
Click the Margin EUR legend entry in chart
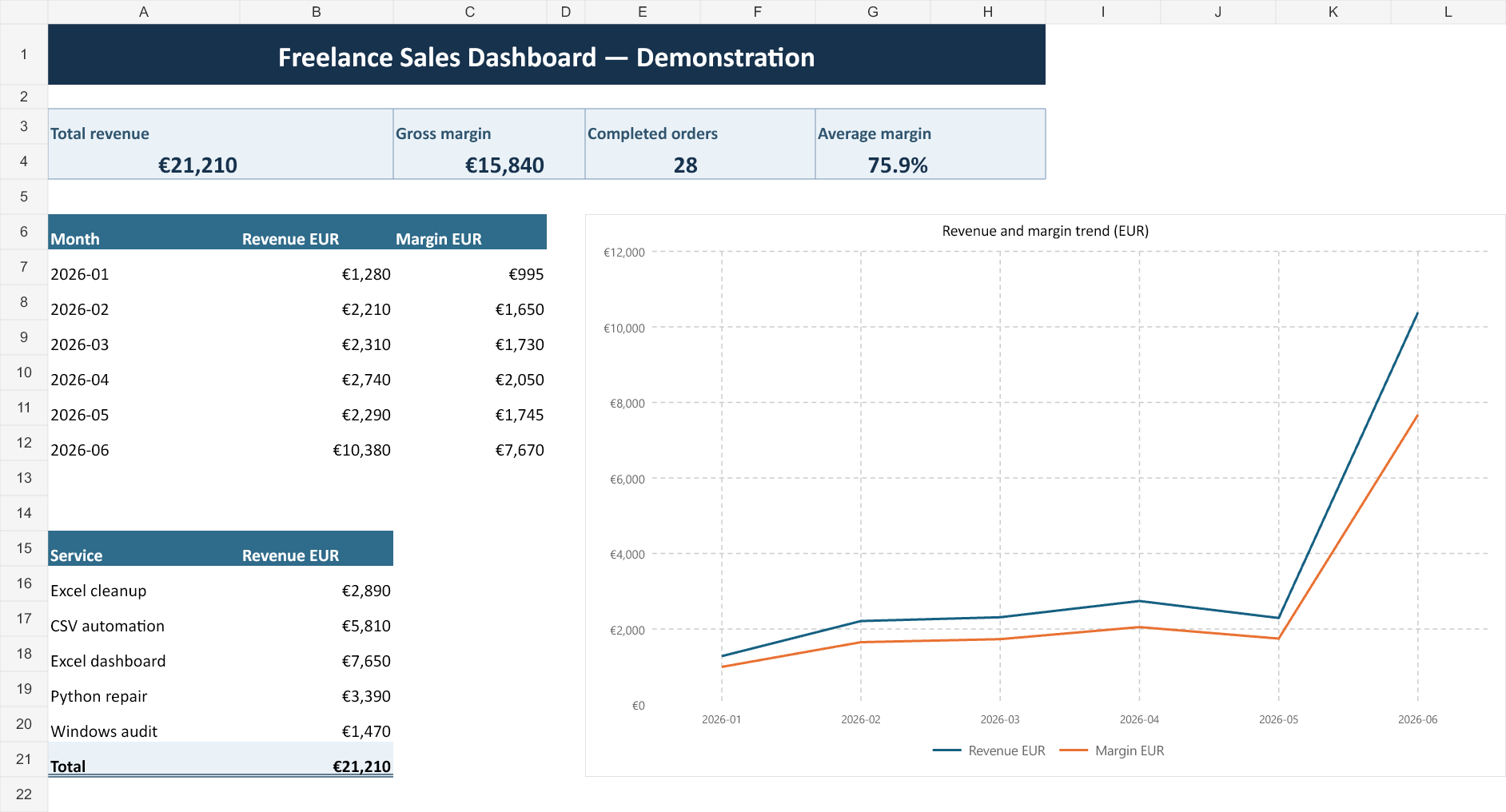pyautogui.click(x=1112, y=750)
